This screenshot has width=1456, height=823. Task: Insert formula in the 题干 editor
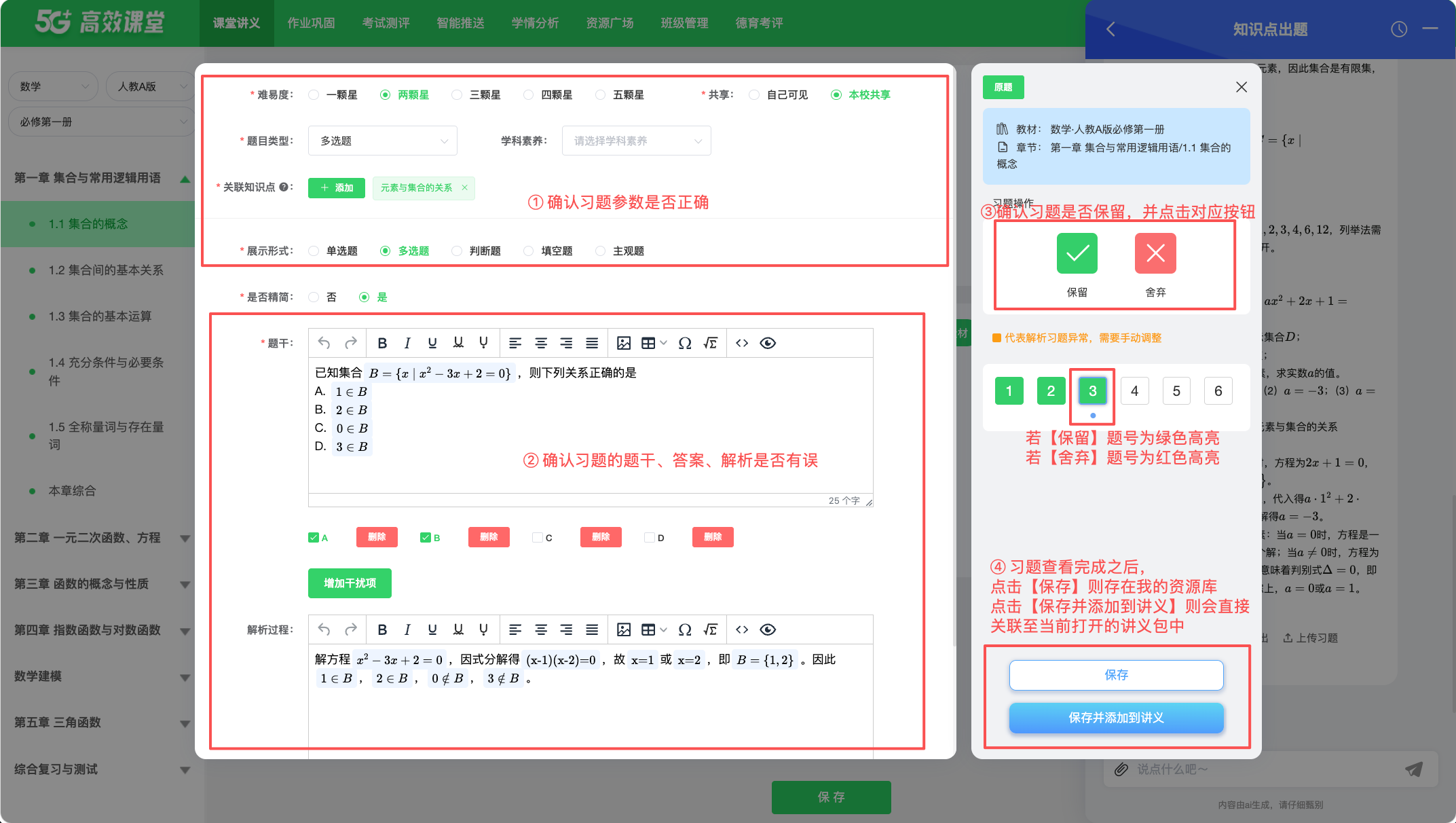(x=710, y=343)
